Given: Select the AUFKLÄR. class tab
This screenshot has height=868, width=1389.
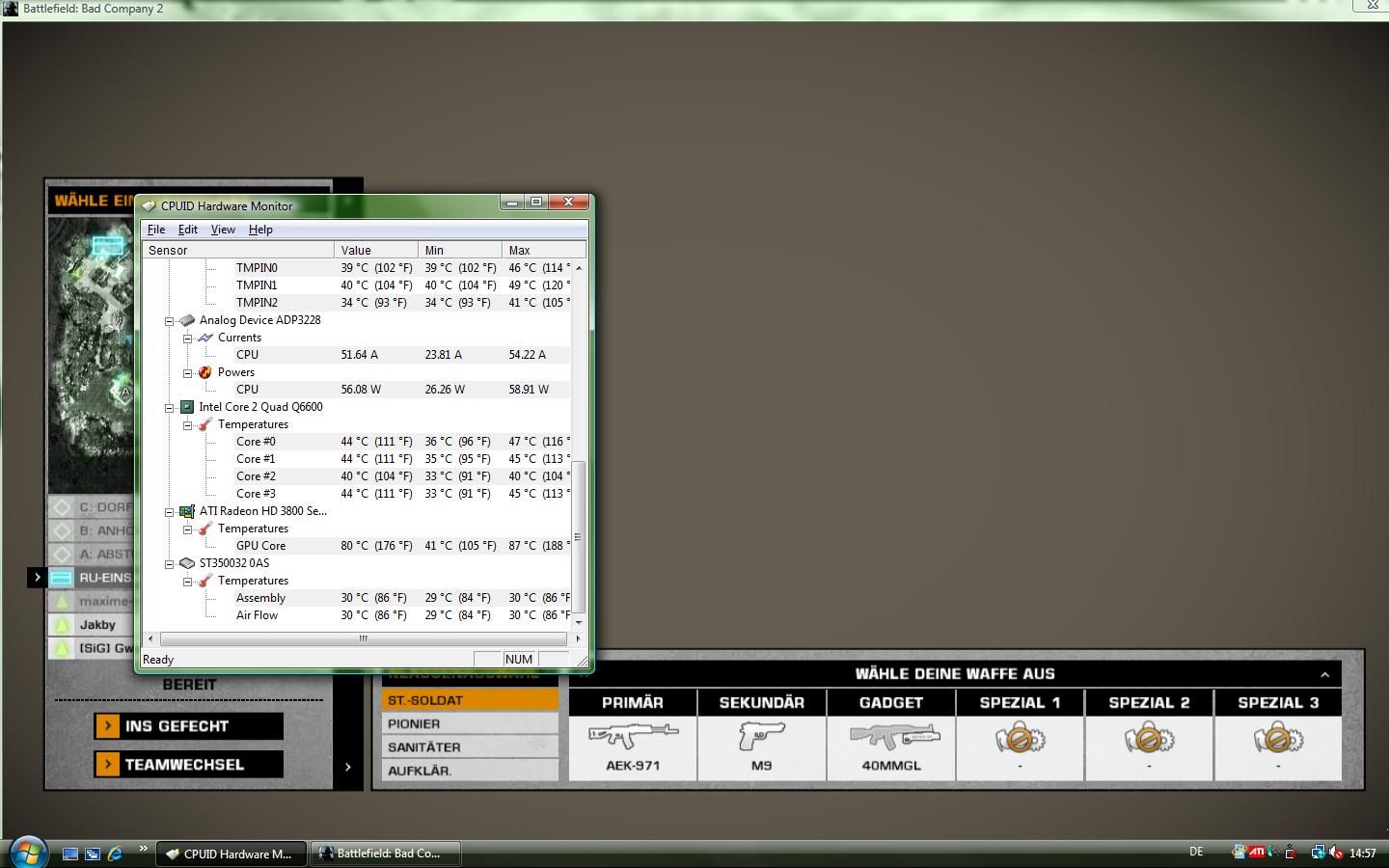Looking at the screenshot, I should pyautogui.click(x=470, y=770).
